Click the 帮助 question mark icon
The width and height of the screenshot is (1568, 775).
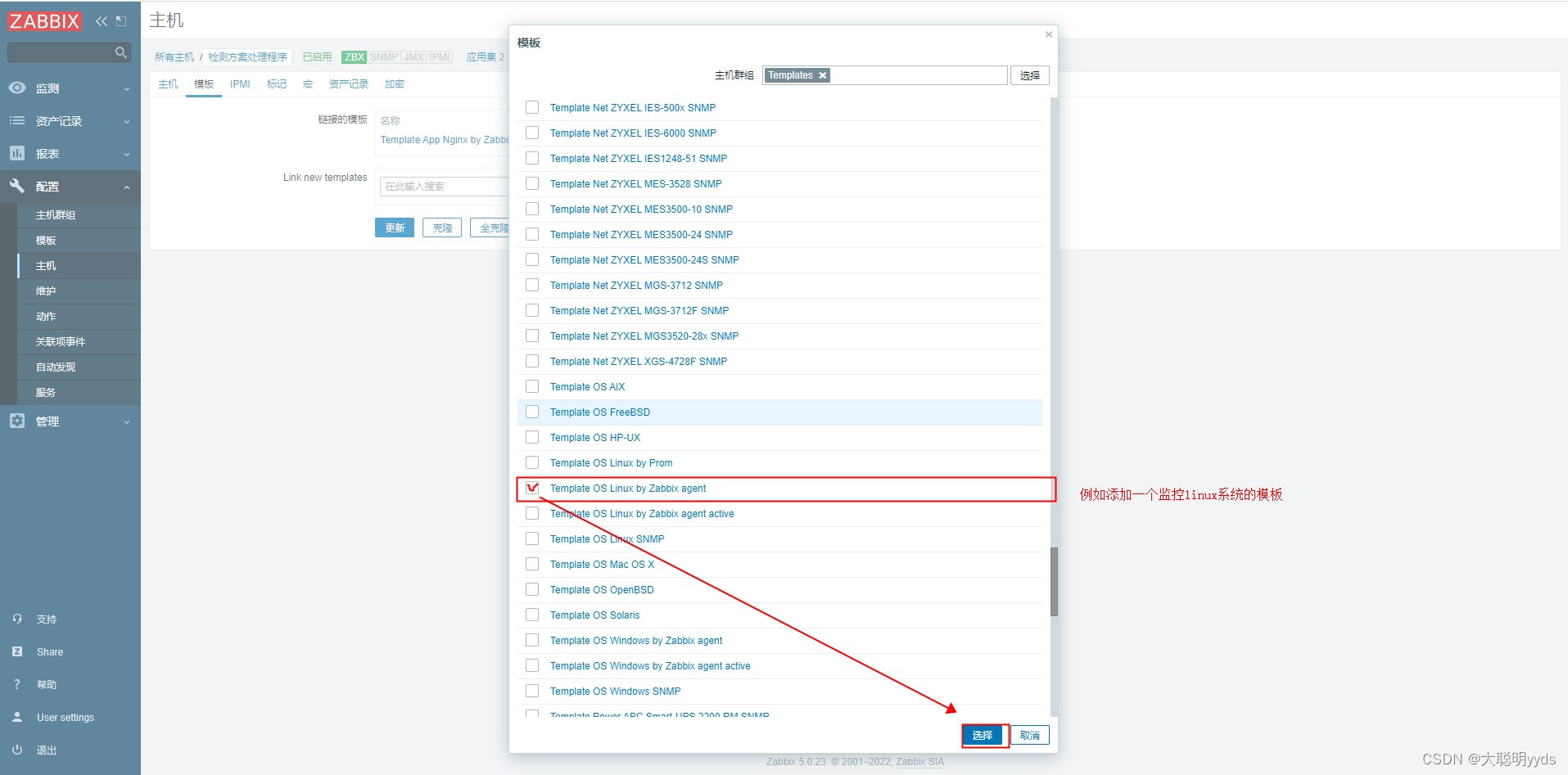point(17,684)
